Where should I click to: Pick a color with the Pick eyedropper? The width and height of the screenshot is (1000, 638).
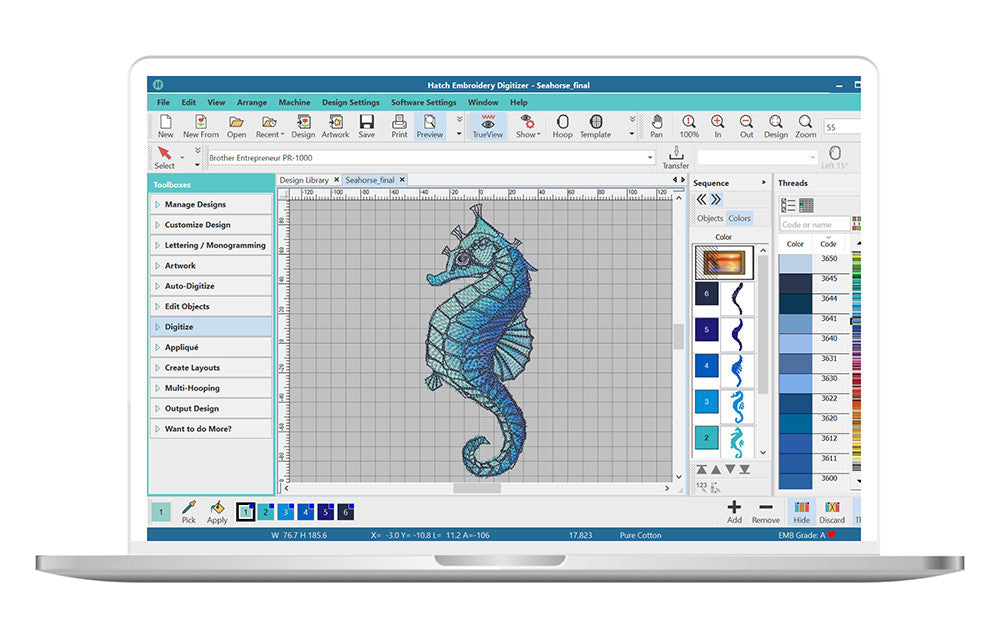click(188, 512)
